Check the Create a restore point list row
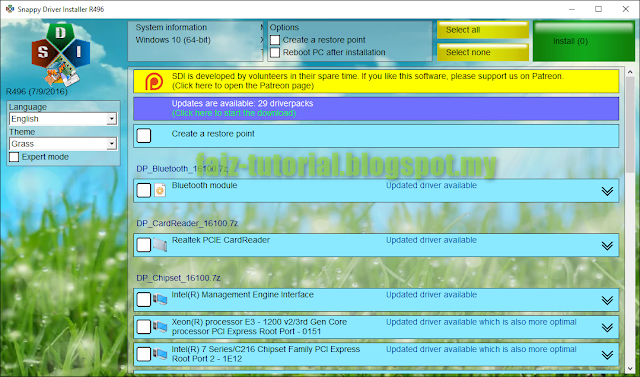The height and width of the screenshot is (377, 640). click(x=144, y=136)
